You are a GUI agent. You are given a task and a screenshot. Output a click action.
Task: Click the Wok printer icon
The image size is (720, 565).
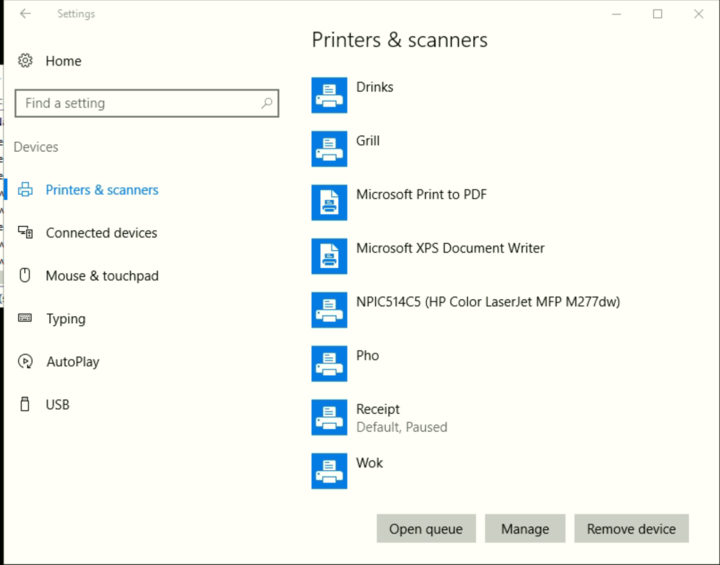pos(329,471)
